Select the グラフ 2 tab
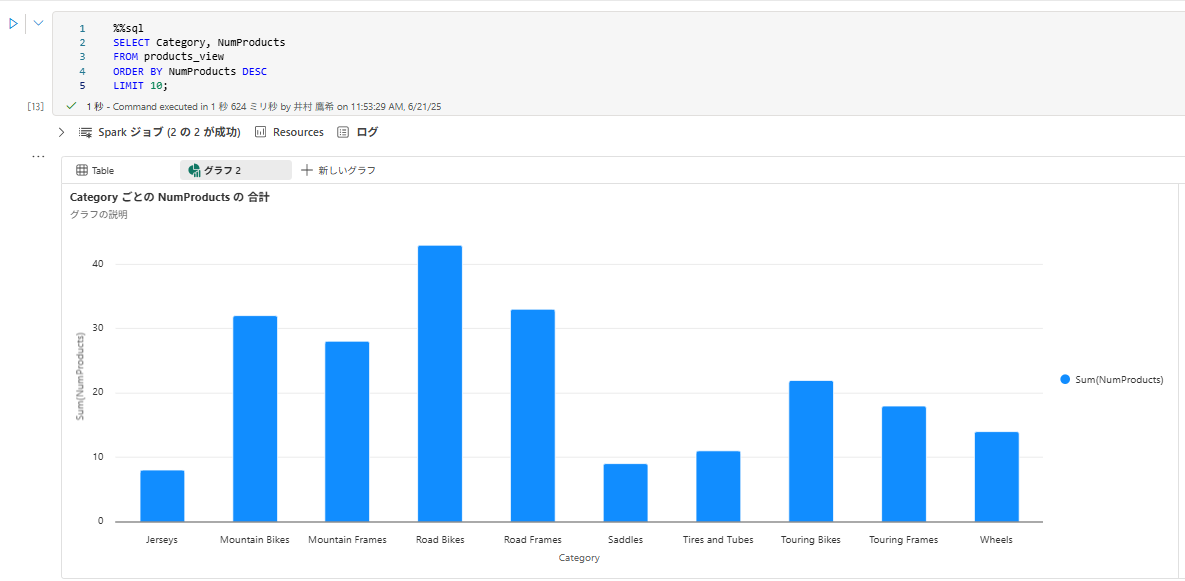The width and height of the screenshot is (1185, 581). [236, 171]
